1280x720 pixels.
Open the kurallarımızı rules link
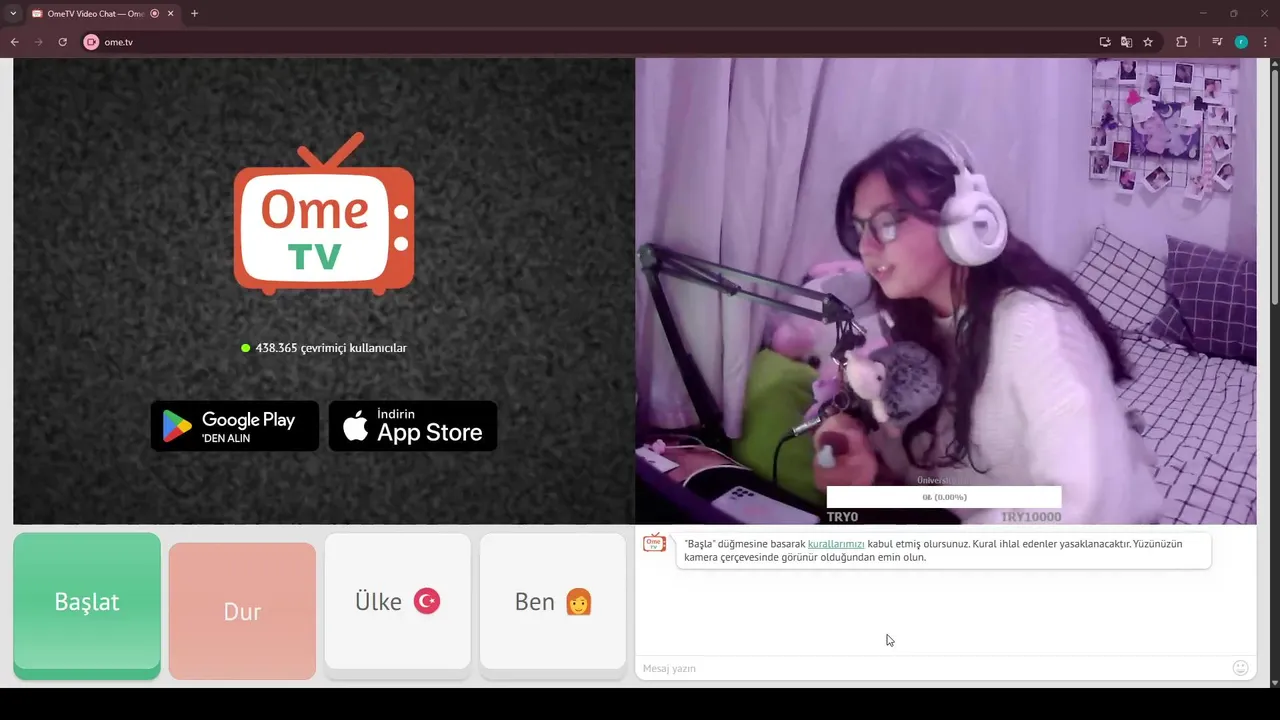pyautogui.click(x=836, y=544)
